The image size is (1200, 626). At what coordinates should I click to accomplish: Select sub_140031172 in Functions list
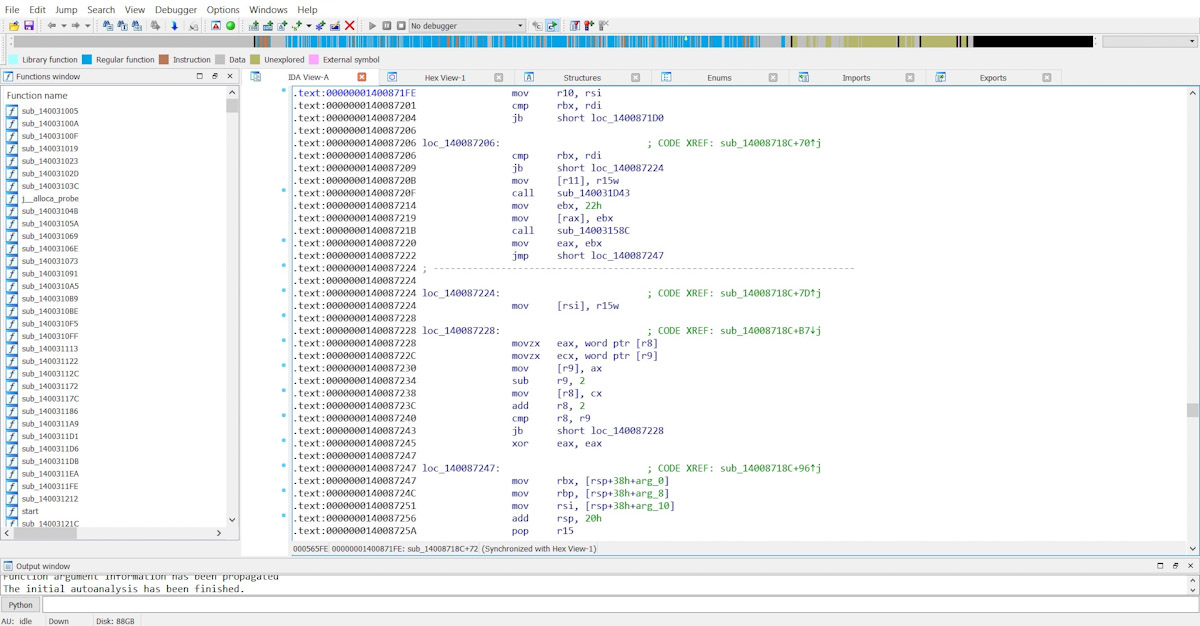coord(49,386)
